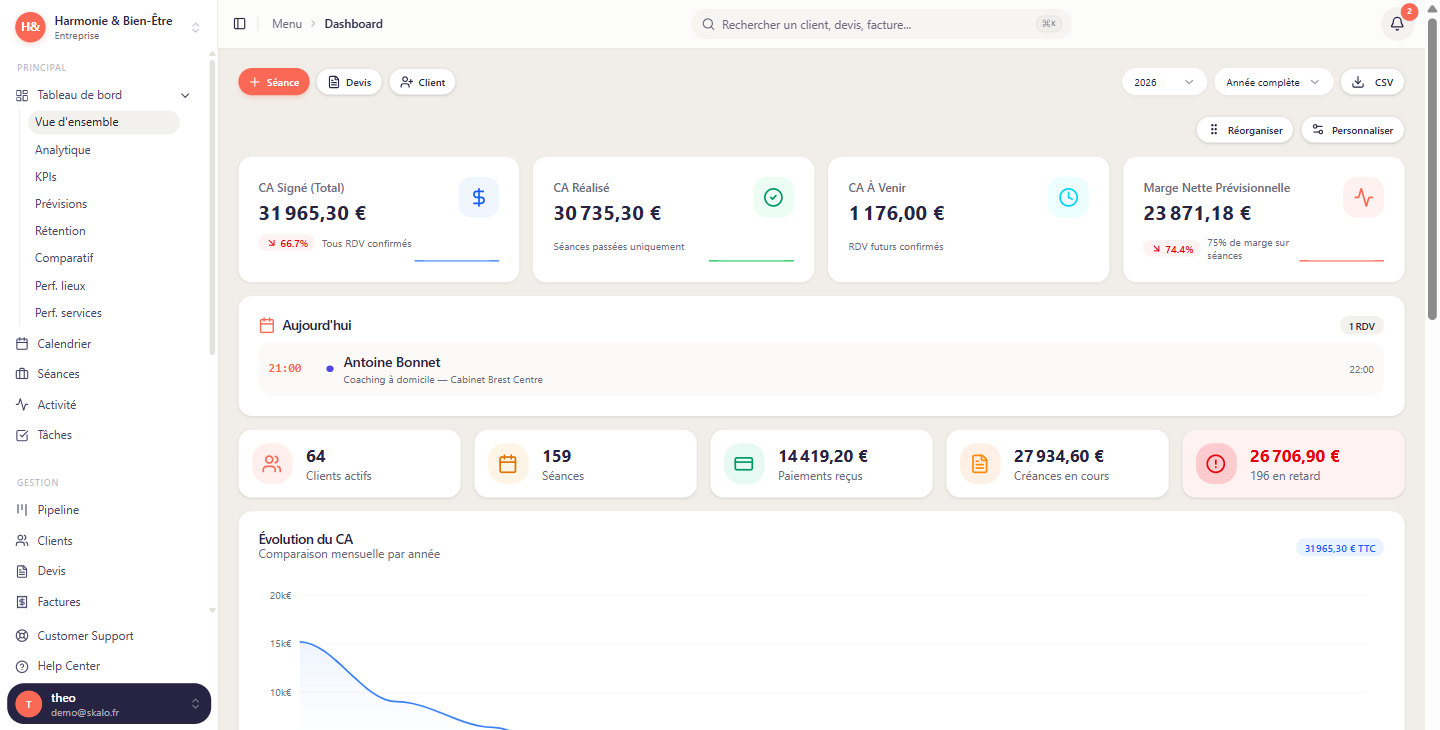Screen dimensions: 1440x730
Task: Export data with the CSV button
Action: point(1372,83)
